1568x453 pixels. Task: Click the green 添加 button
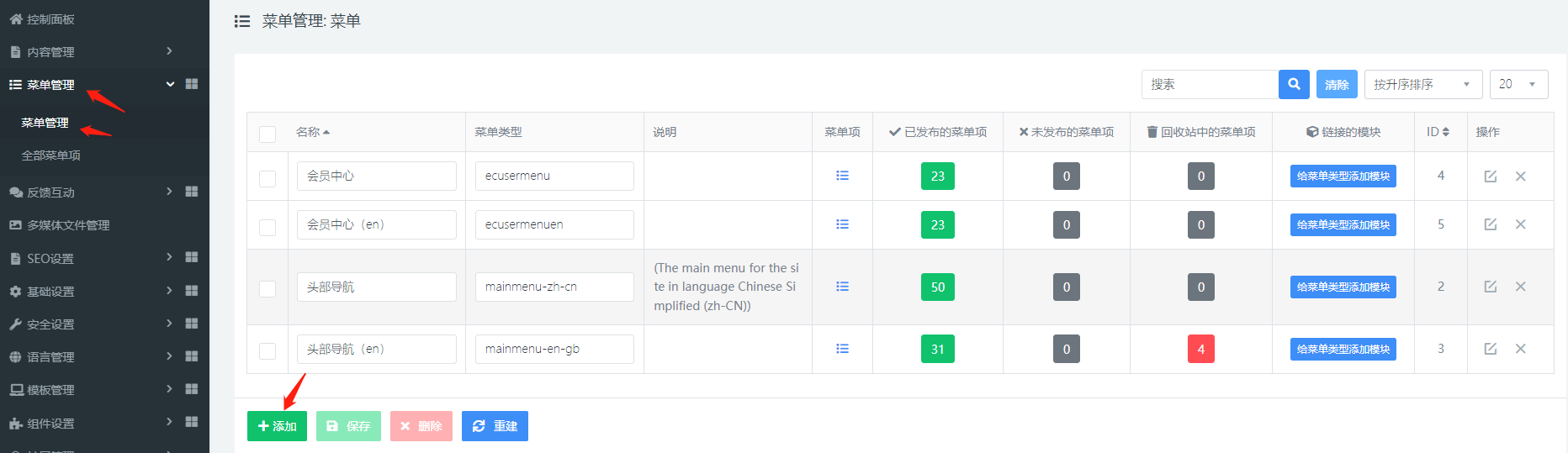277,426
